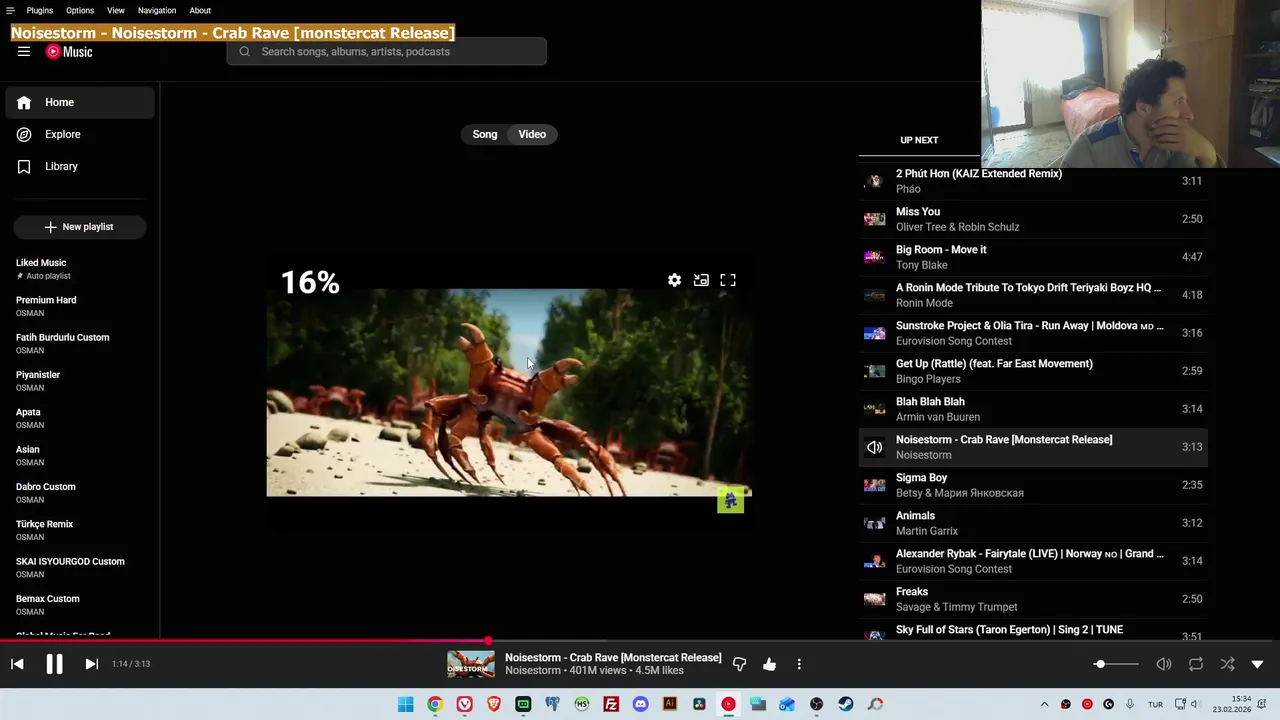Open Adobe Illustrator from the taskbar
The image size is (1280, 720).
[670, 704]
